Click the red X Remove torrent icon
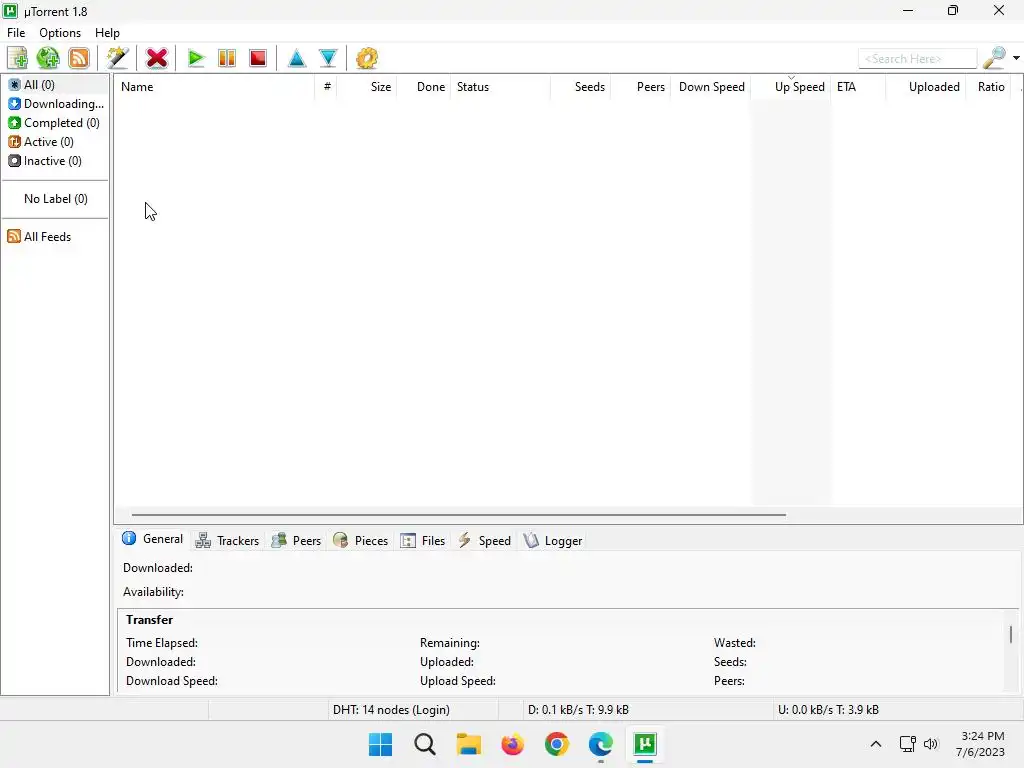Image resolution: width=1024 pixels, height=768 pixels. point(157,58)
